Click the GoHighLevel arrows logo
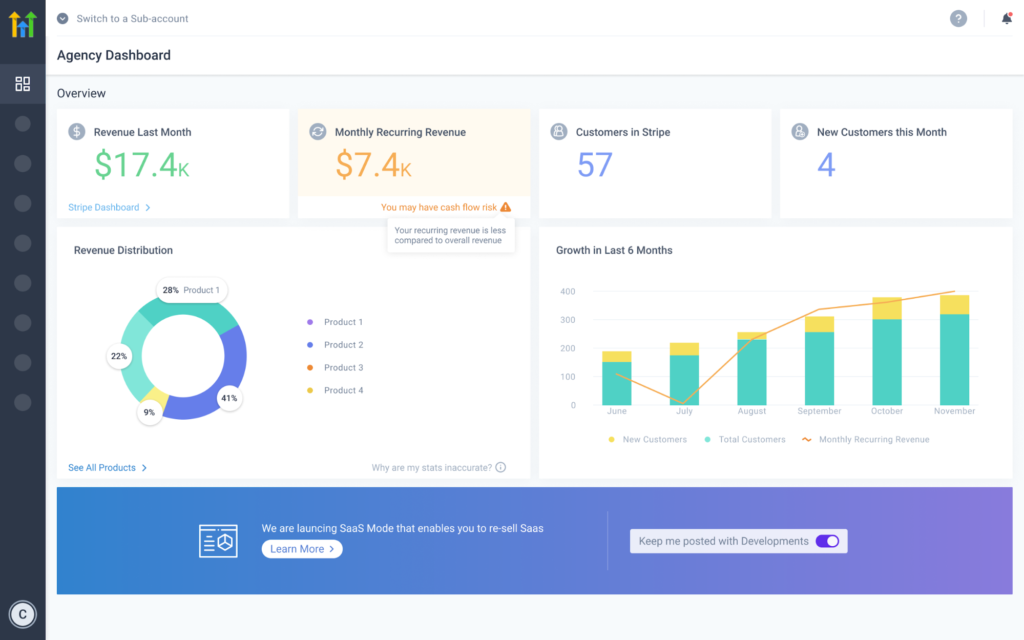The width and height of the screenshot is (1024, 640). (22, 24)
